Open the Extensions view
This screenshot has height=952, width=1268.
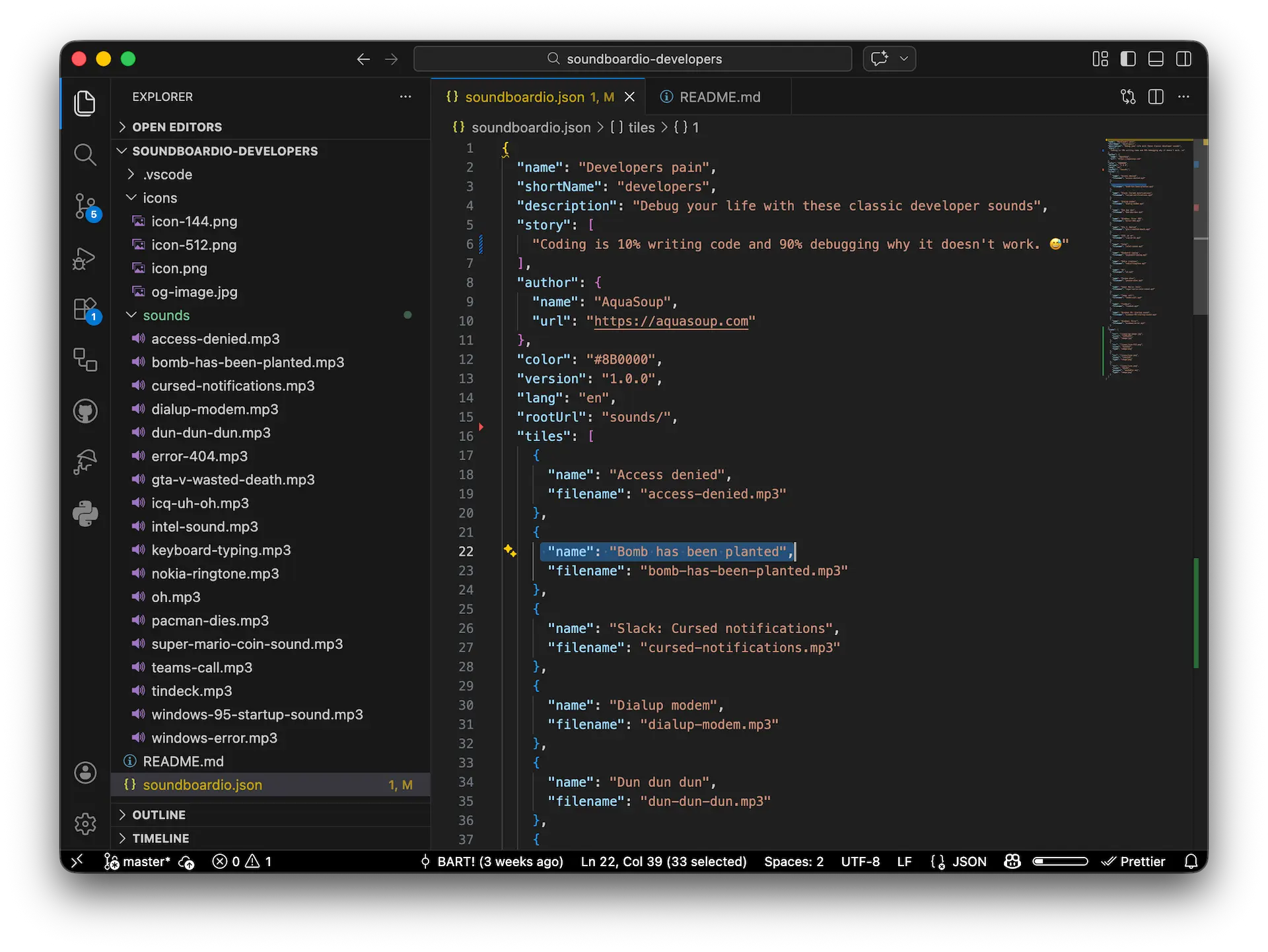tap(85, 309)
